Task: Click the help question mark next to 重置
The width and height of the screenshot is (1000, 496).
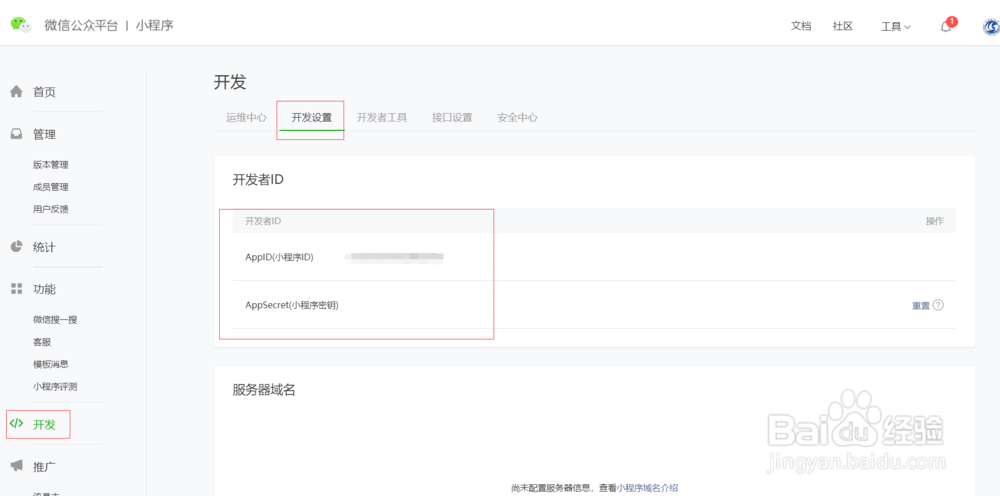Action: tap(938, 305)
